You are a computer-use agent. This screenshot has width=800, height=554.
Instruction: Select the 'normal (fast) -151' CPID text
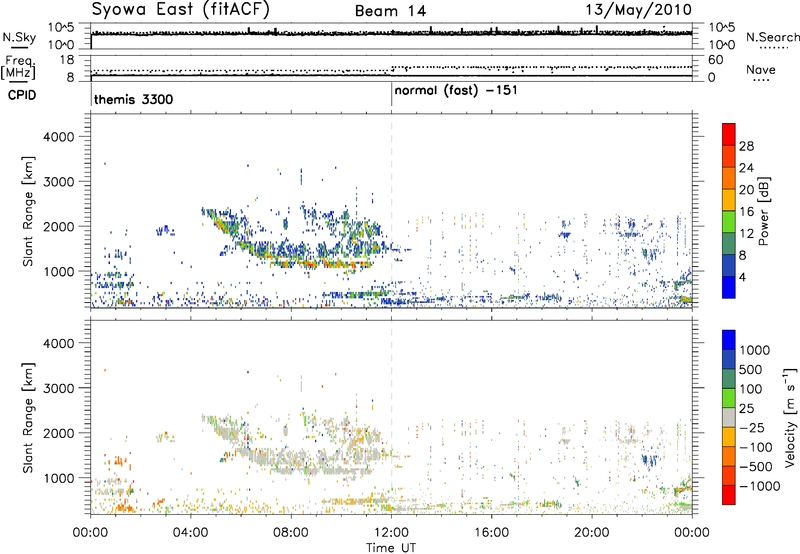click(x=456, y=91)
